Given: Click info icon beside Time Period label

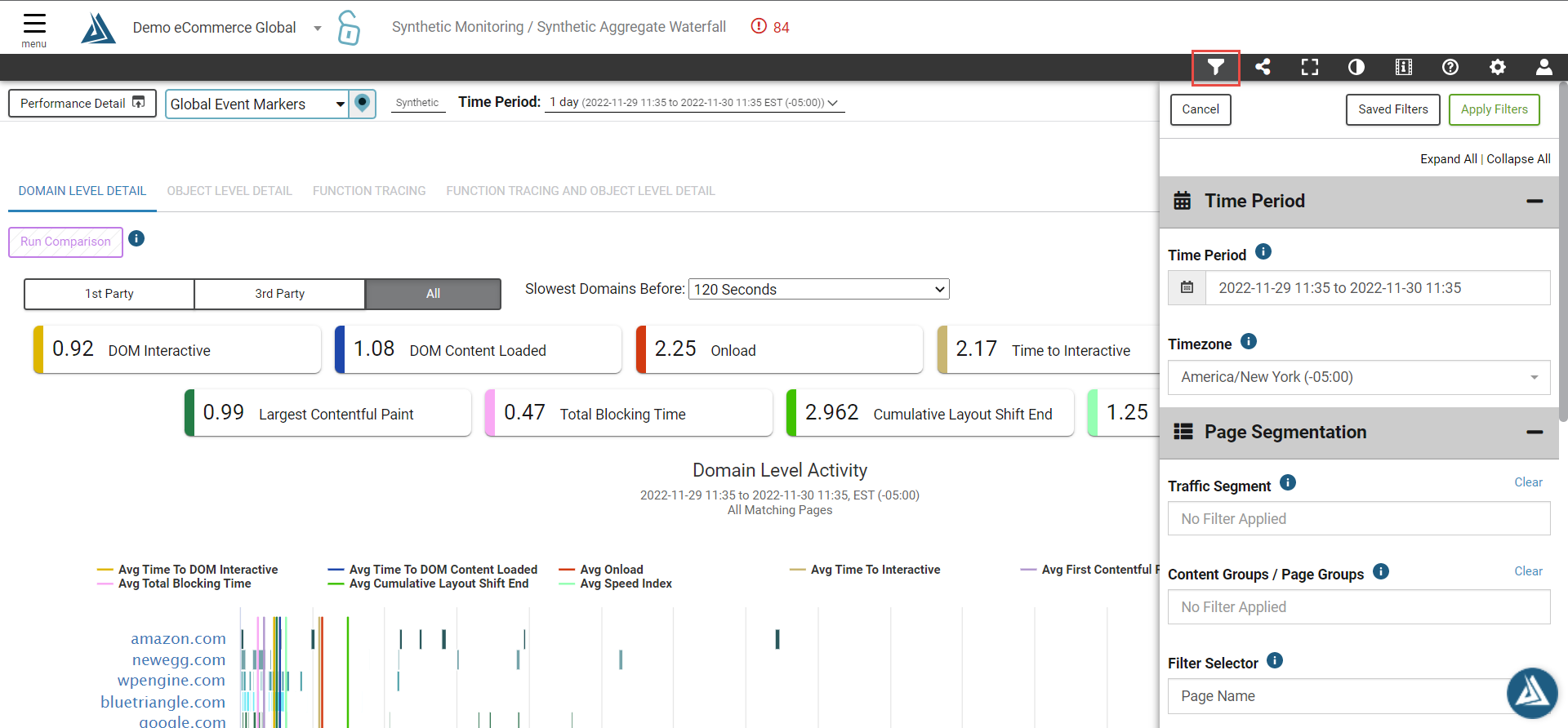Looking at the screenshot, I should tap(1263, 251).
